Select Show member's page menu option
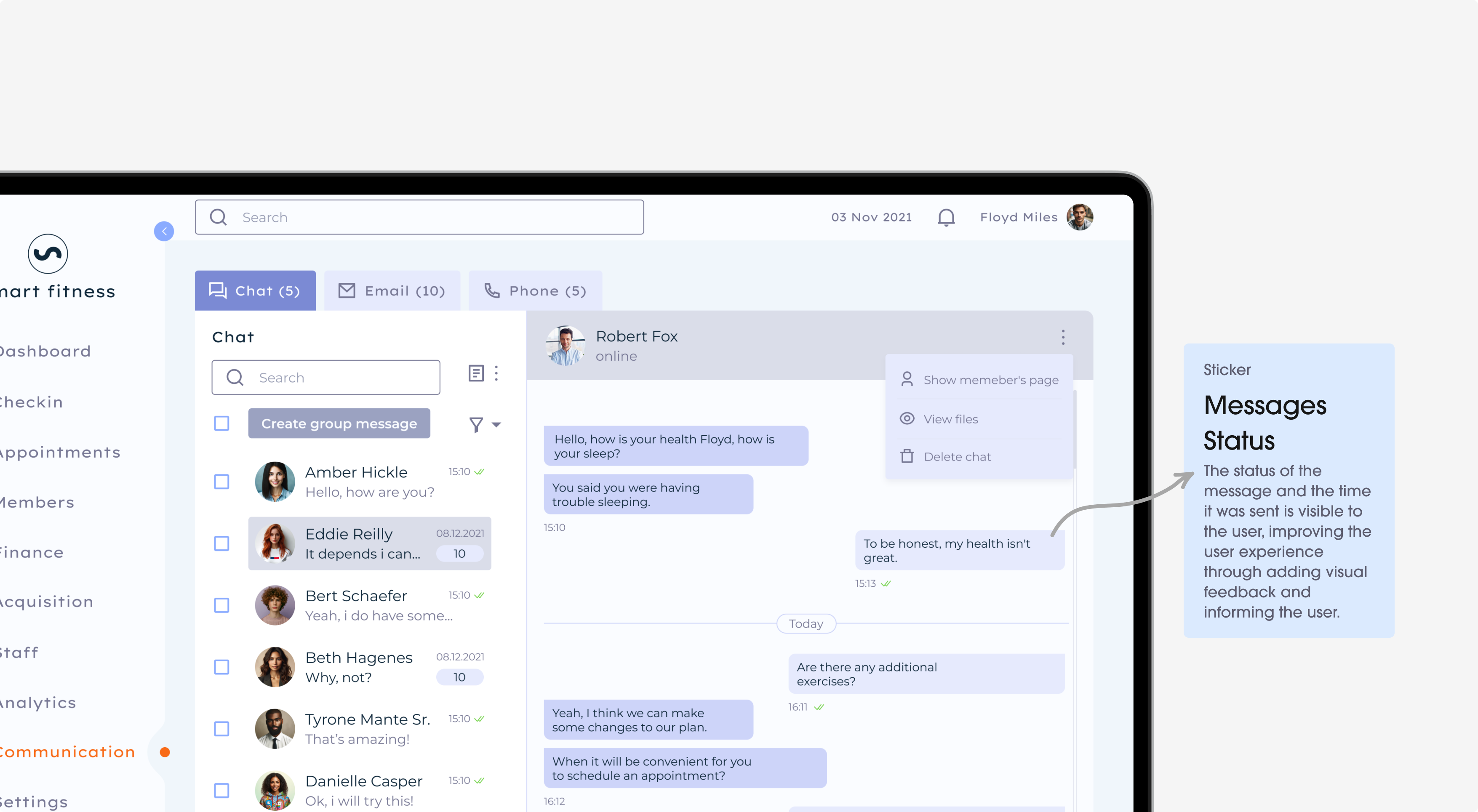Image resolution: width=1478 pixels, height=812 pixels. [x=979, y=380]
